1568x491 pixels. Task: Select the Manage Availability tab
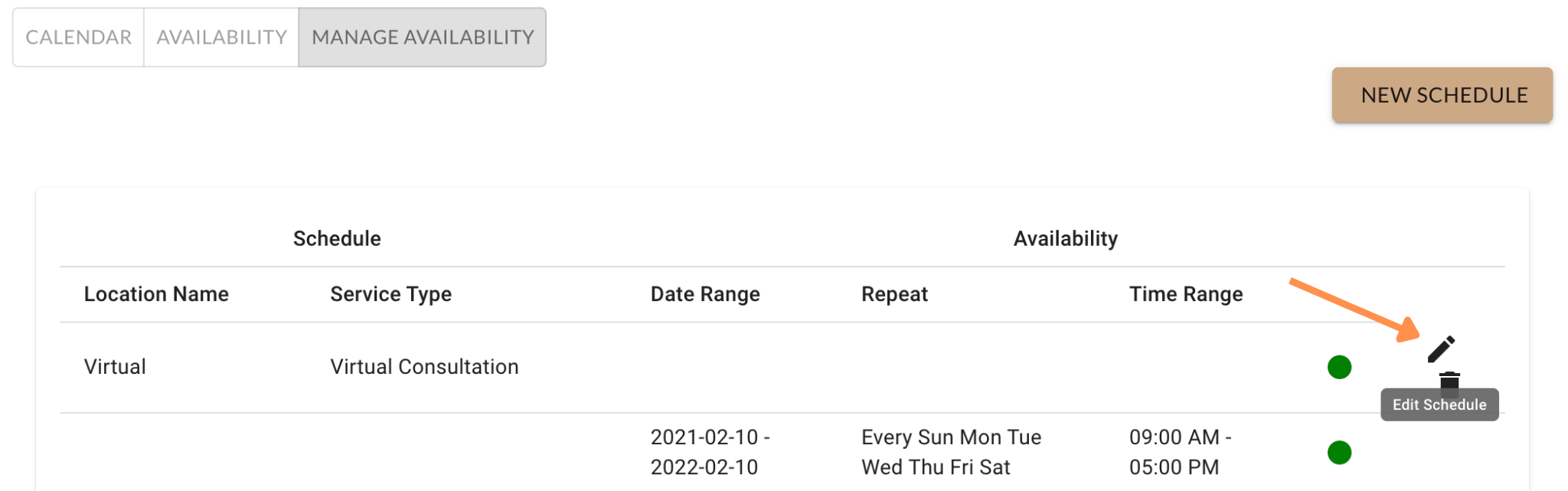pos(423,38)
